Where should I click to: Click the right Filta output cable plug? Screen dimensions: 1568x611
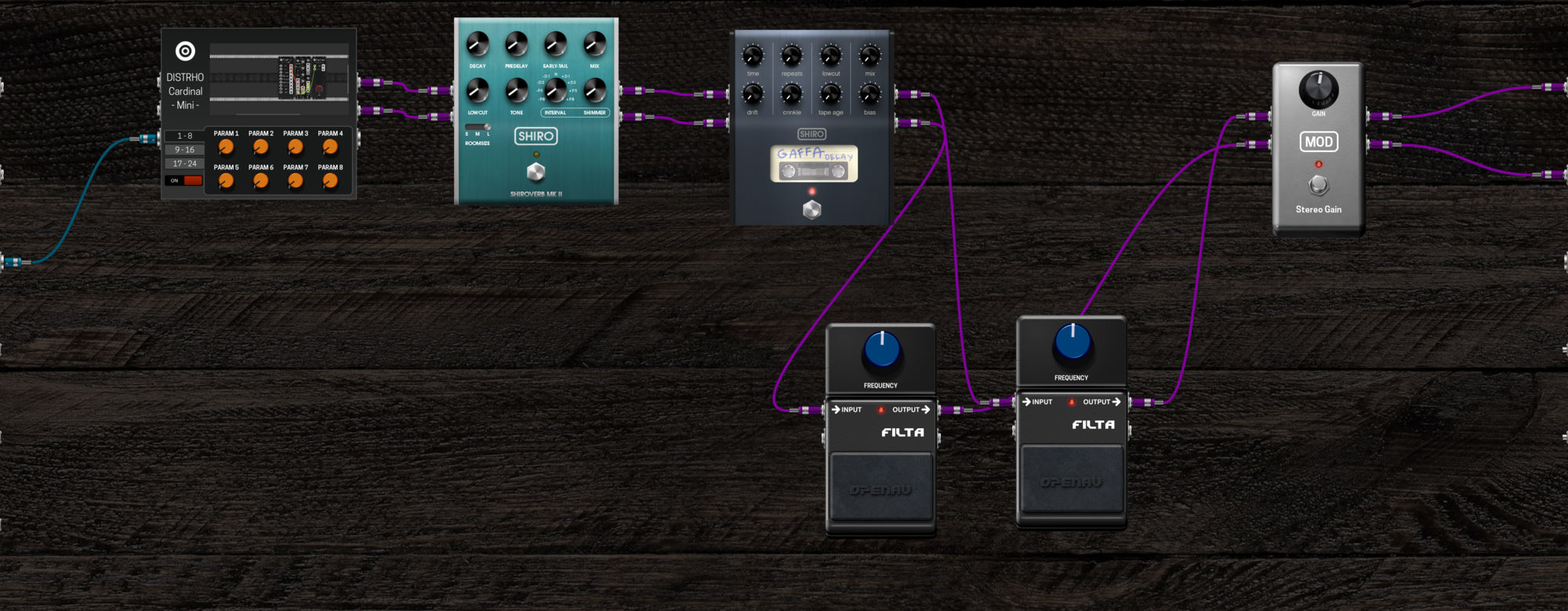coord(1147,402)
